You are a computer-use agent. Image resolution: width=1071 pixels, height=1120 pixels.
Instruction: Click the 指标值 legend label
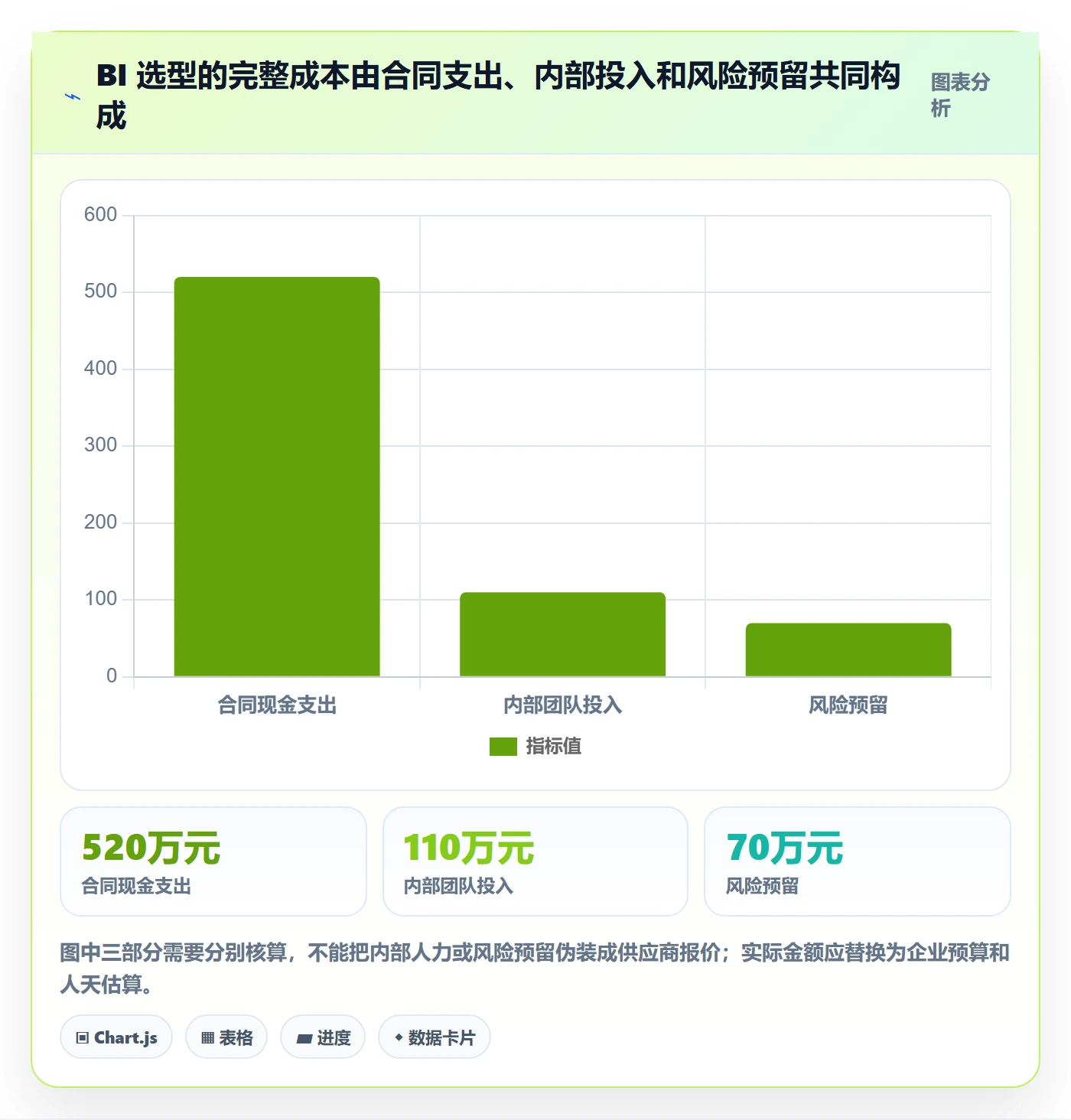click(554, 746)
